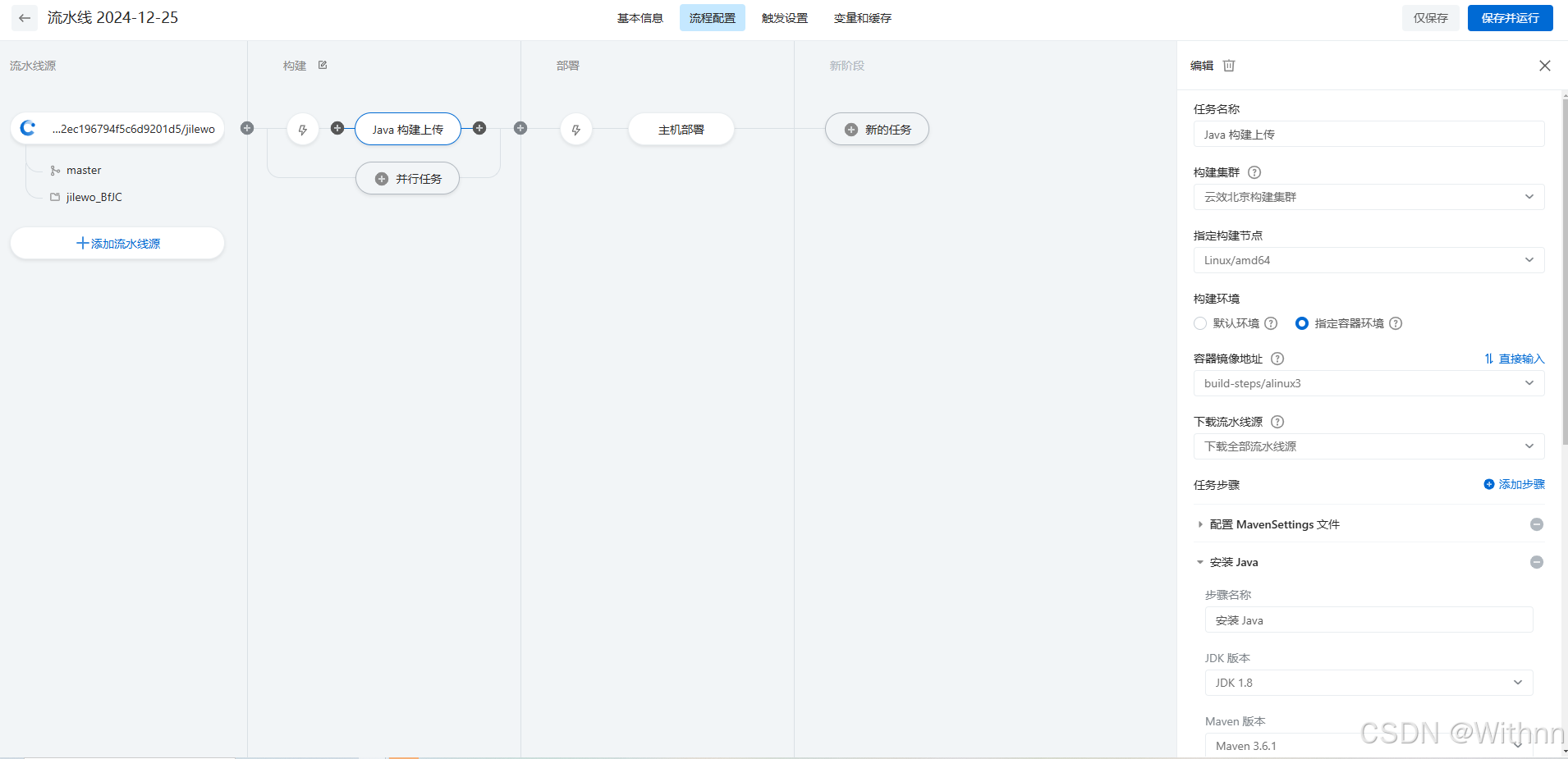
Task: Open the 下载流水线源 dropdown
Action: tap(1368, 446)
